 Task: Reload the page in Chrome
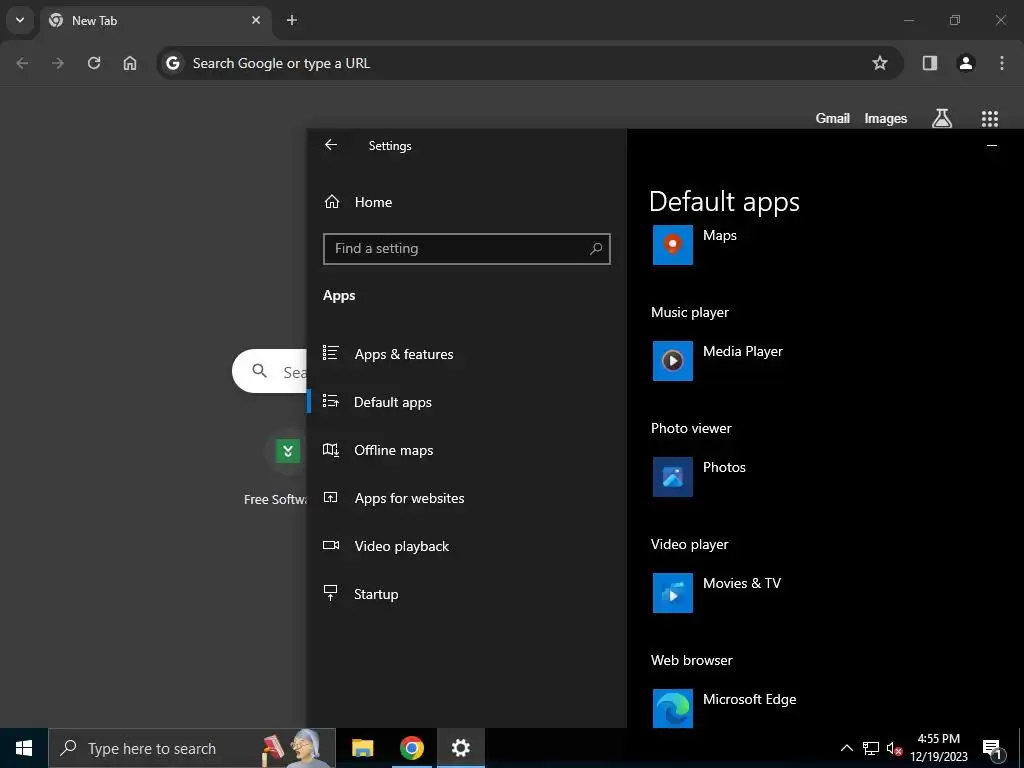coord(94,63)
